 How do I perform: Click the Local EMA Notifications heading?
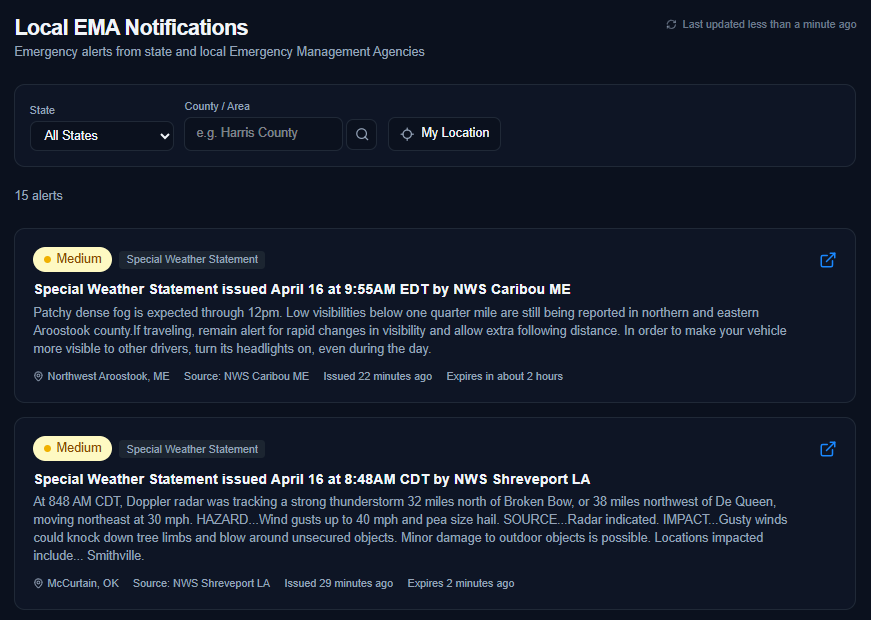(x=131, y=27)
